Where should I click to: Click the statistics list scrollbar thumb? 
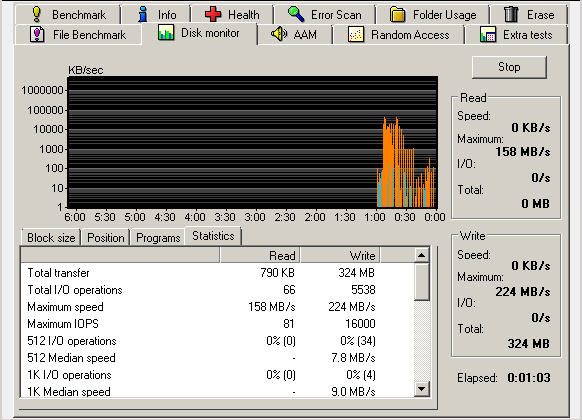(422, 282)
